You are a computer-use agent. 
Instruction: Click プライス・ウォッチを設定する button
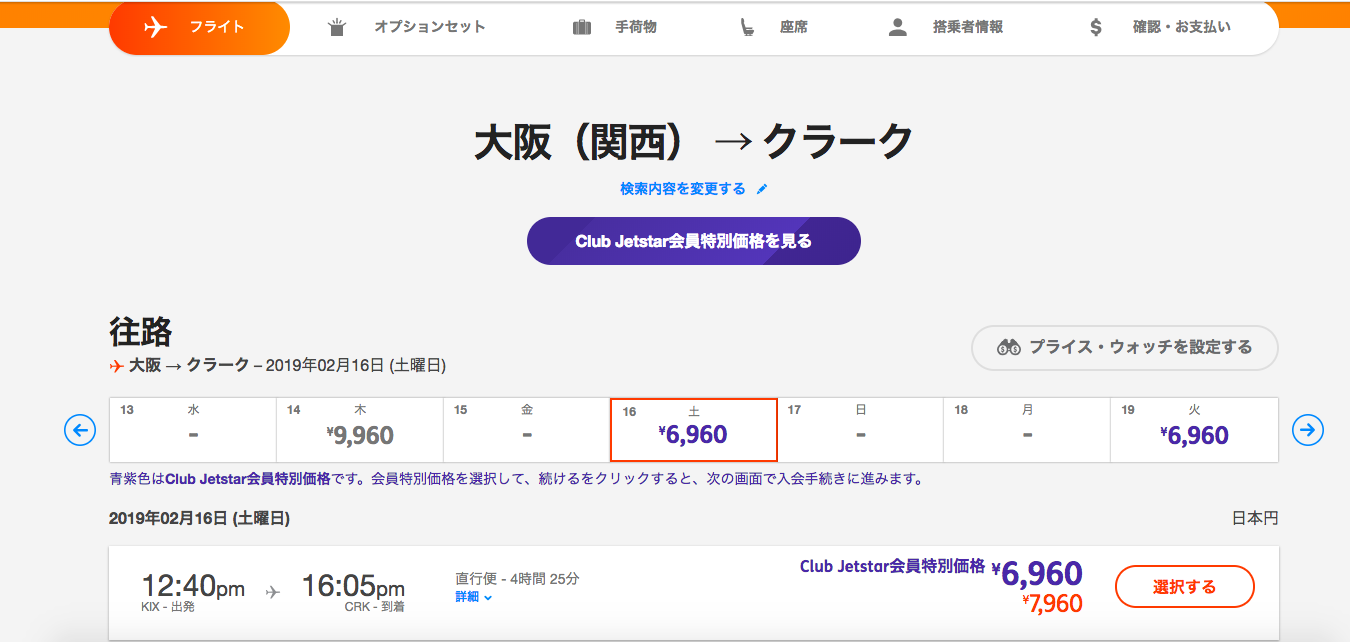click(1125, 347)
